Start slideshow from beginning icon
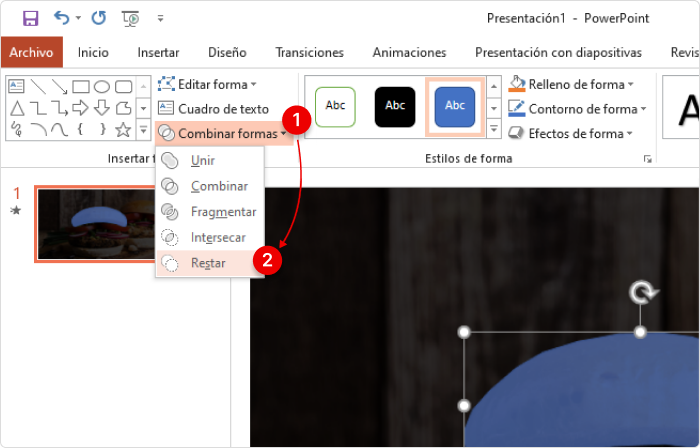 point(130,18)
